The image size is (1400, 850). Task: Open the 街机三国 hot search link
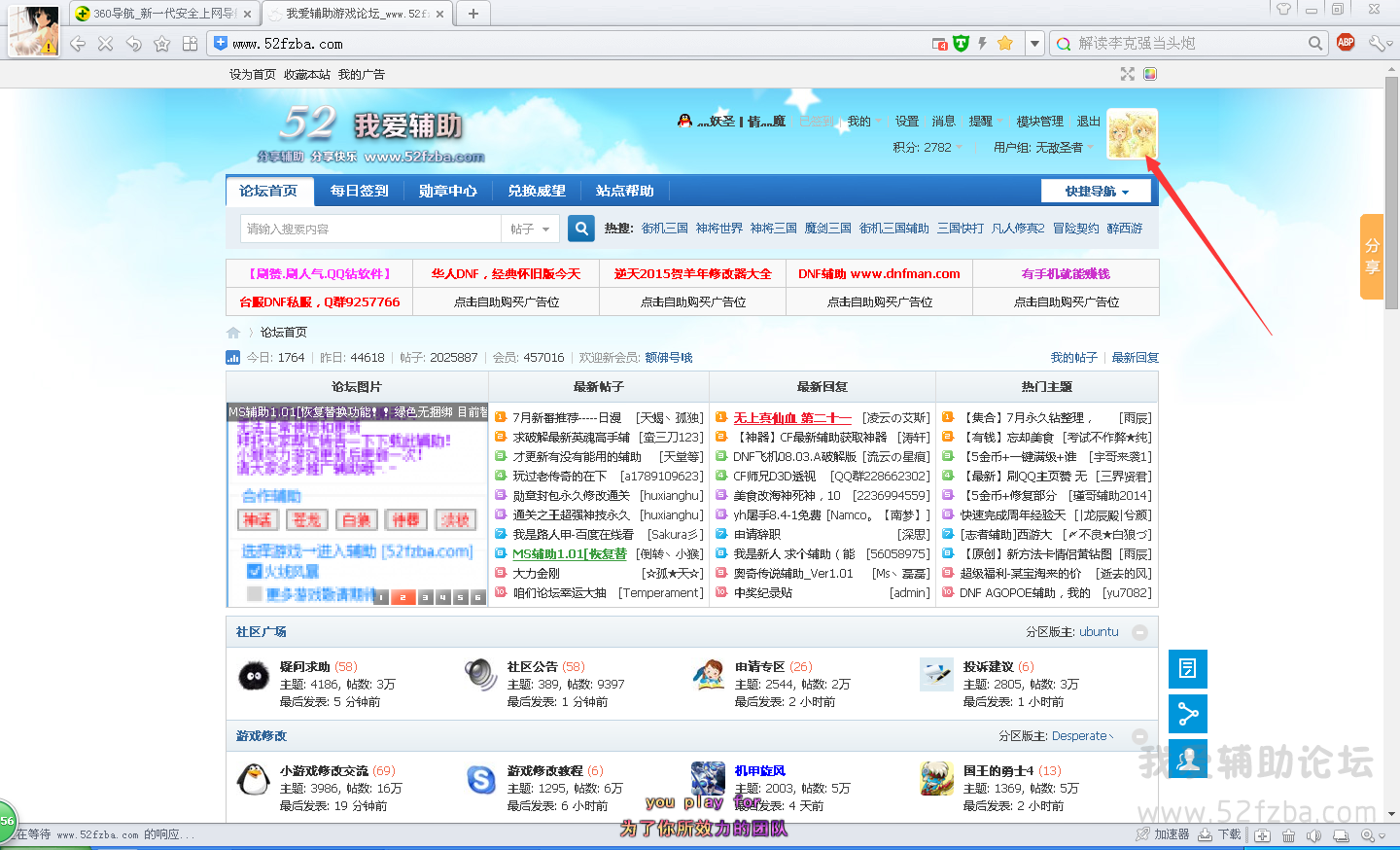click(665, 229)
